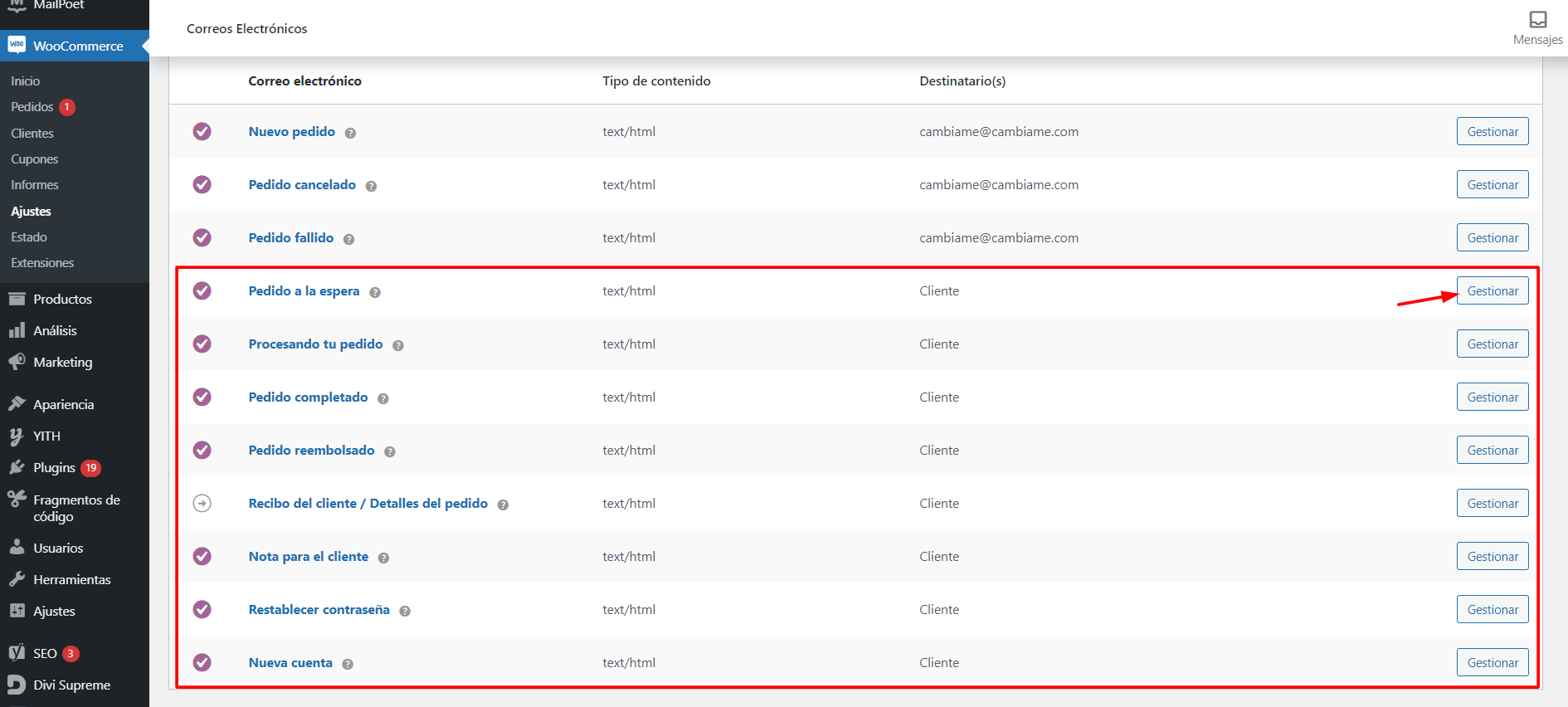Viewport: 1568px width, 707px height.
Task: Click the Plugins update badge 19
Action: [x=91, y=468]
